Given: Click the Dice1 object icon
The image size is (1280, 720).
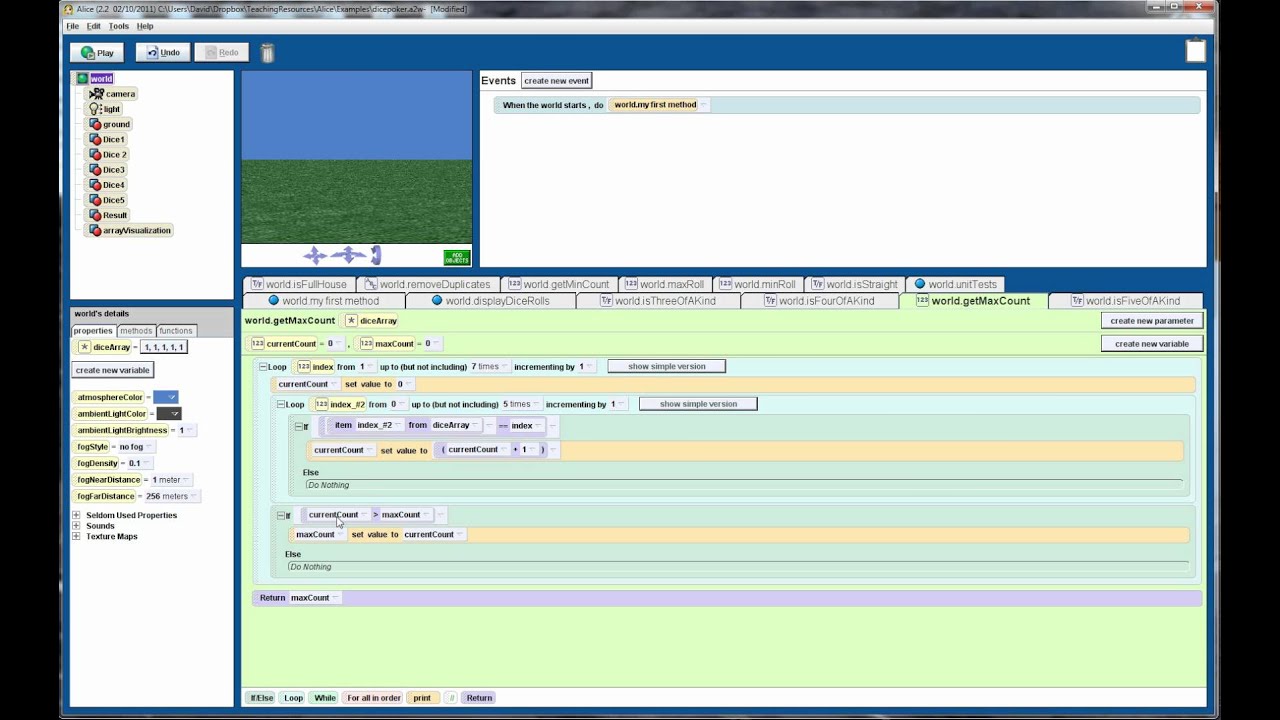Looking at the screenshot, I should (x=95, y=139).
